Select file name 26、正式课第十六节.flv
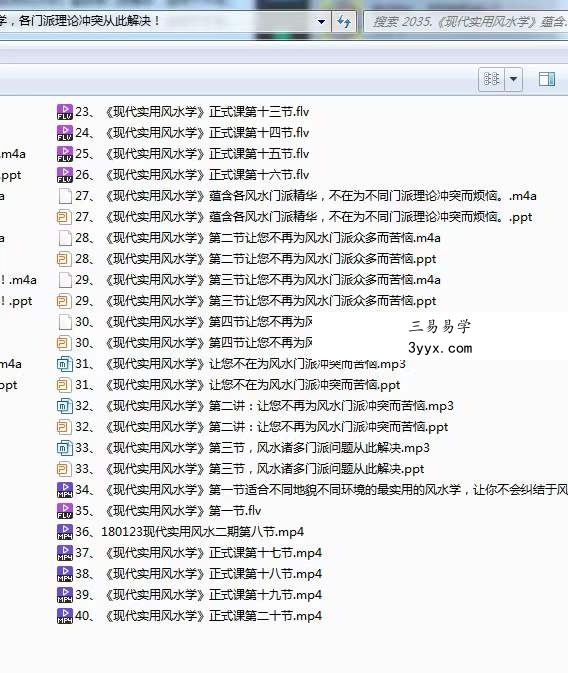The image size is (568, 673). pyautogui.click(x=192, y=175)
